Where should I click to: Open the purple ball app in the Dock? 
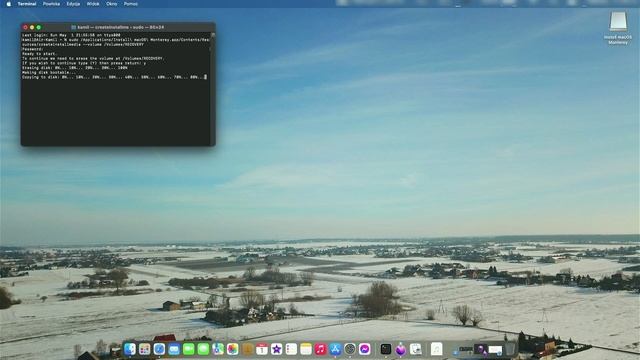click(400, 349)
